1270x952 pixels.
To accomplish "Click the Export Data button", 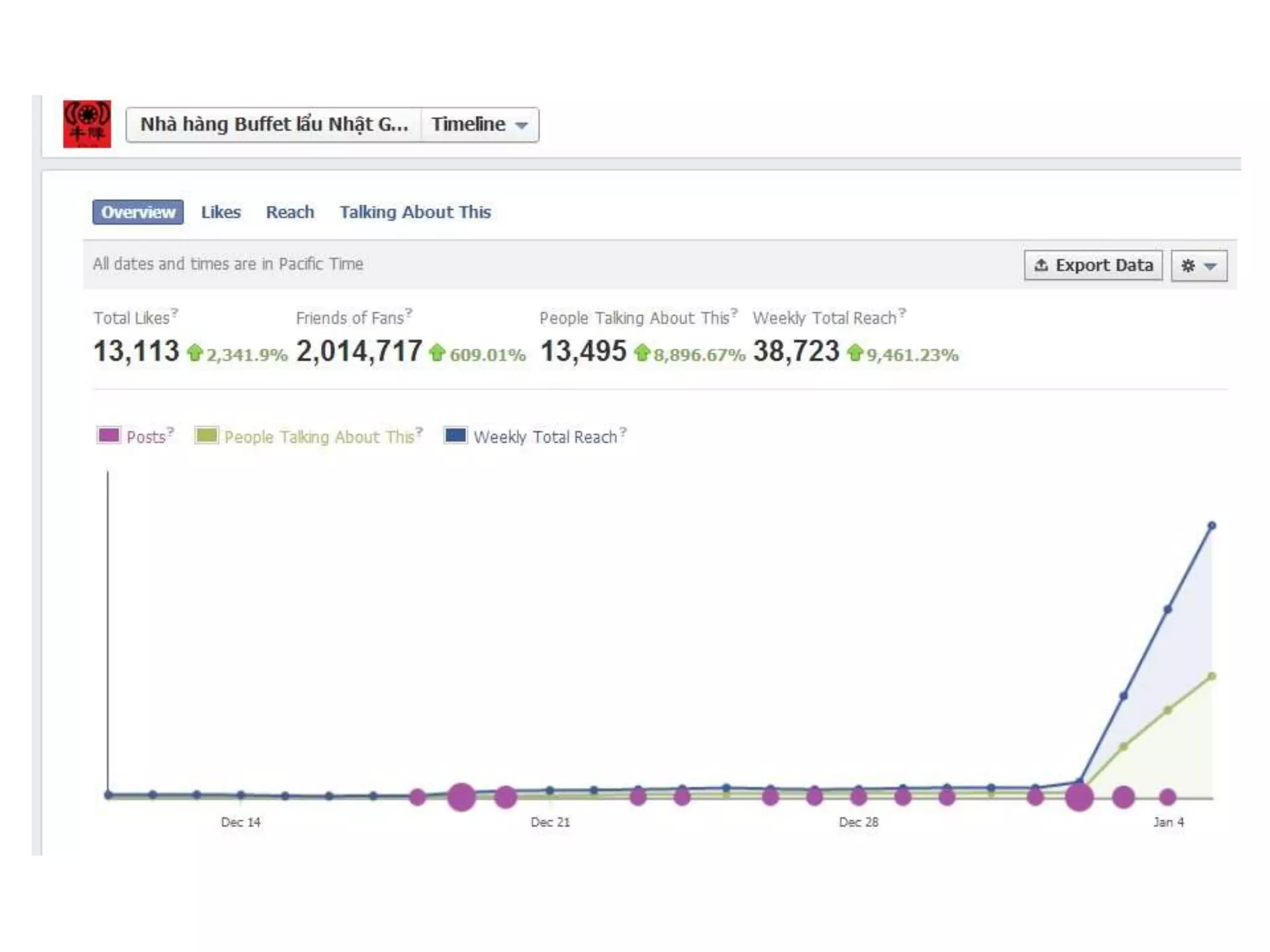I will pos(1093,265).
